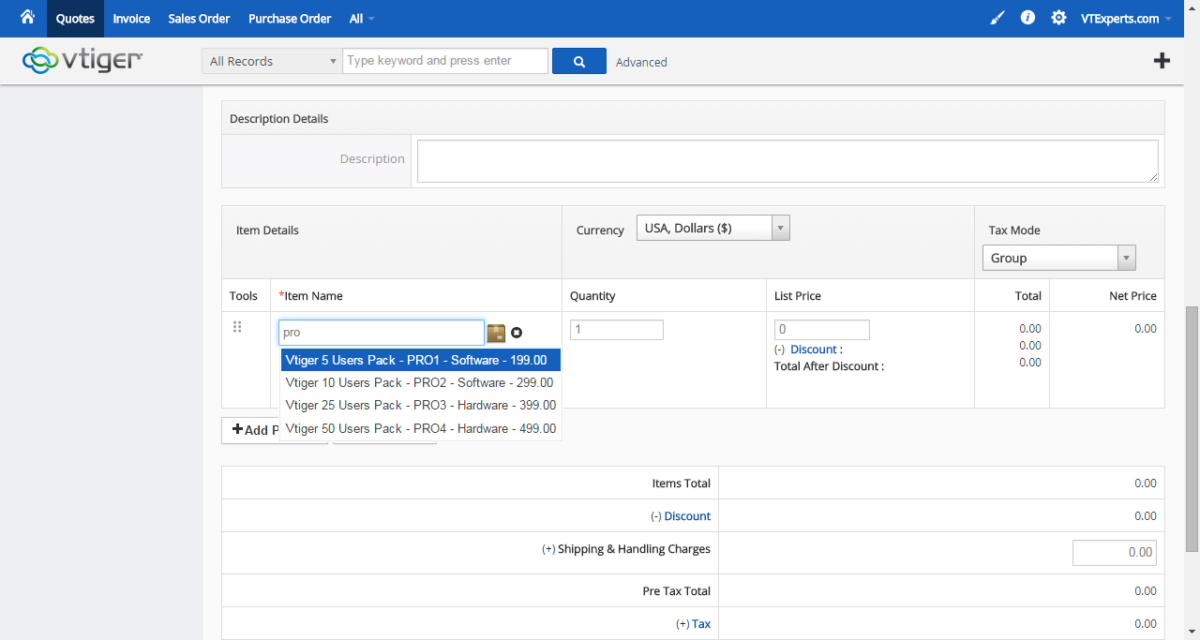Open the All Records search dropdown
Screen dimensions: 1200x640
272,61
